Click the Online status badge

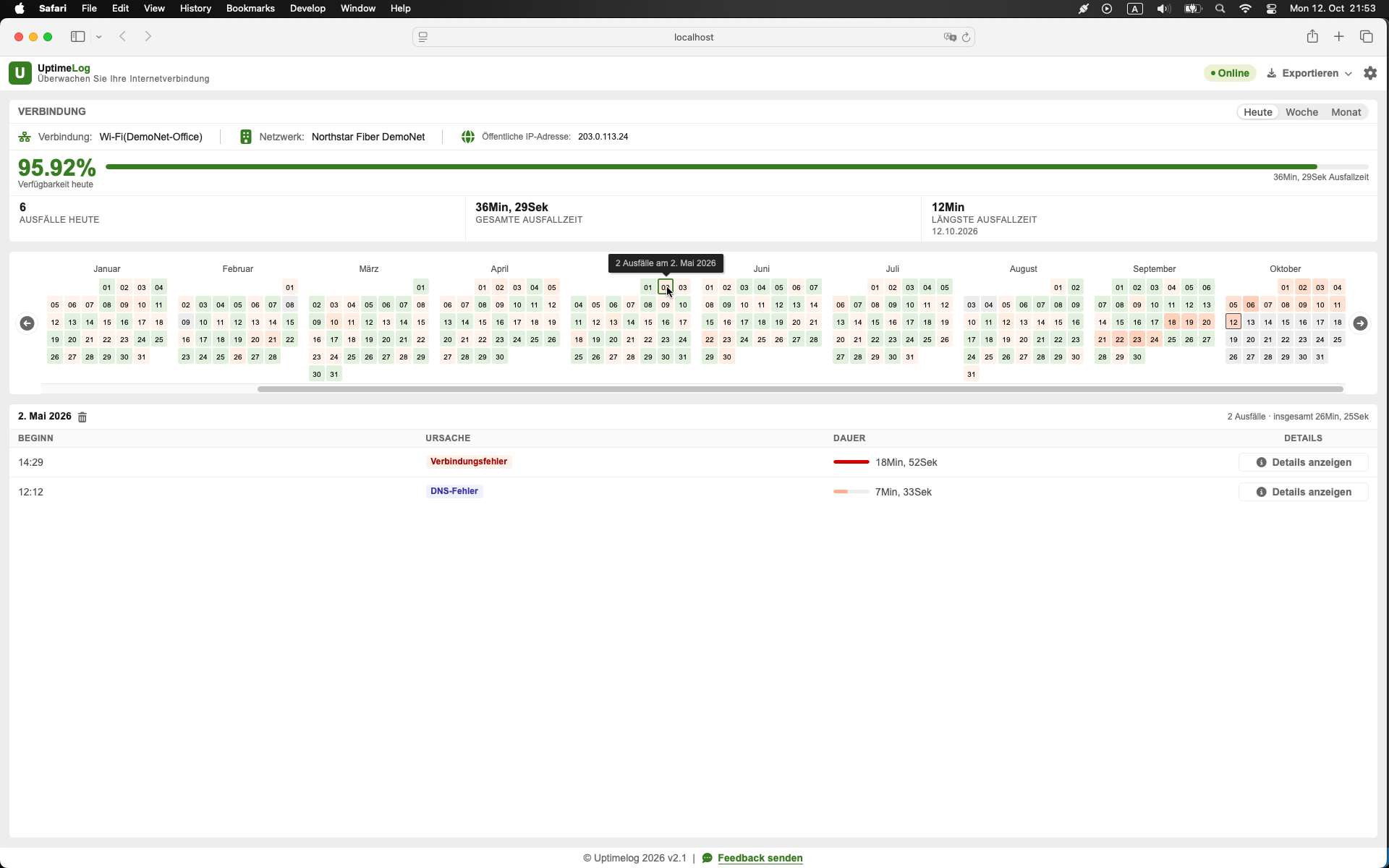(1231, 73)
